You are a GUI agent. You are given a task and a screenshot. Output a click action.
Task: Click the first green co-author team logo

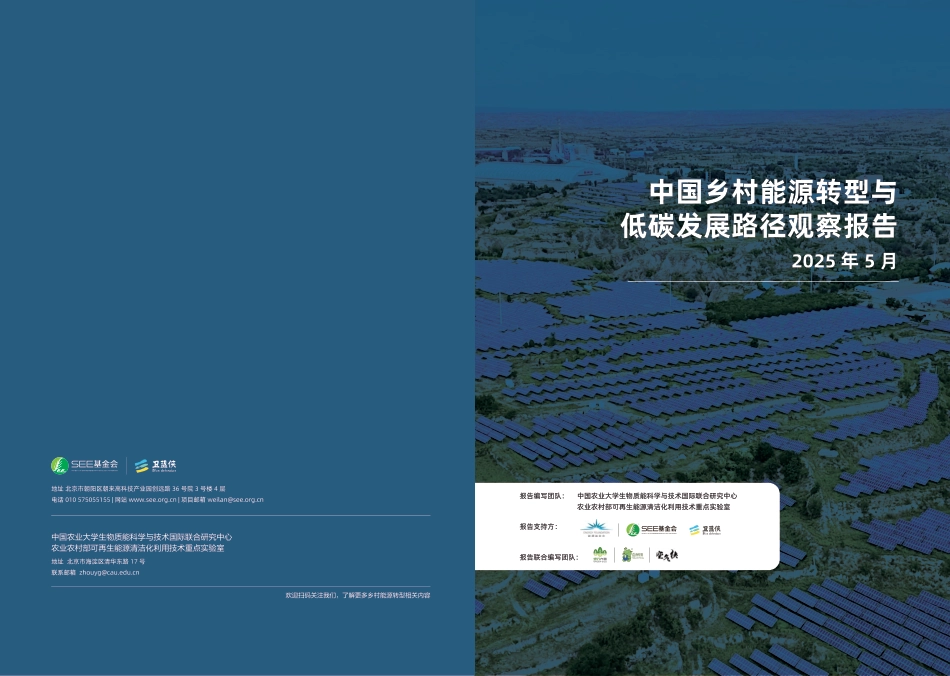pyautogui.click(x=600, y=555)
